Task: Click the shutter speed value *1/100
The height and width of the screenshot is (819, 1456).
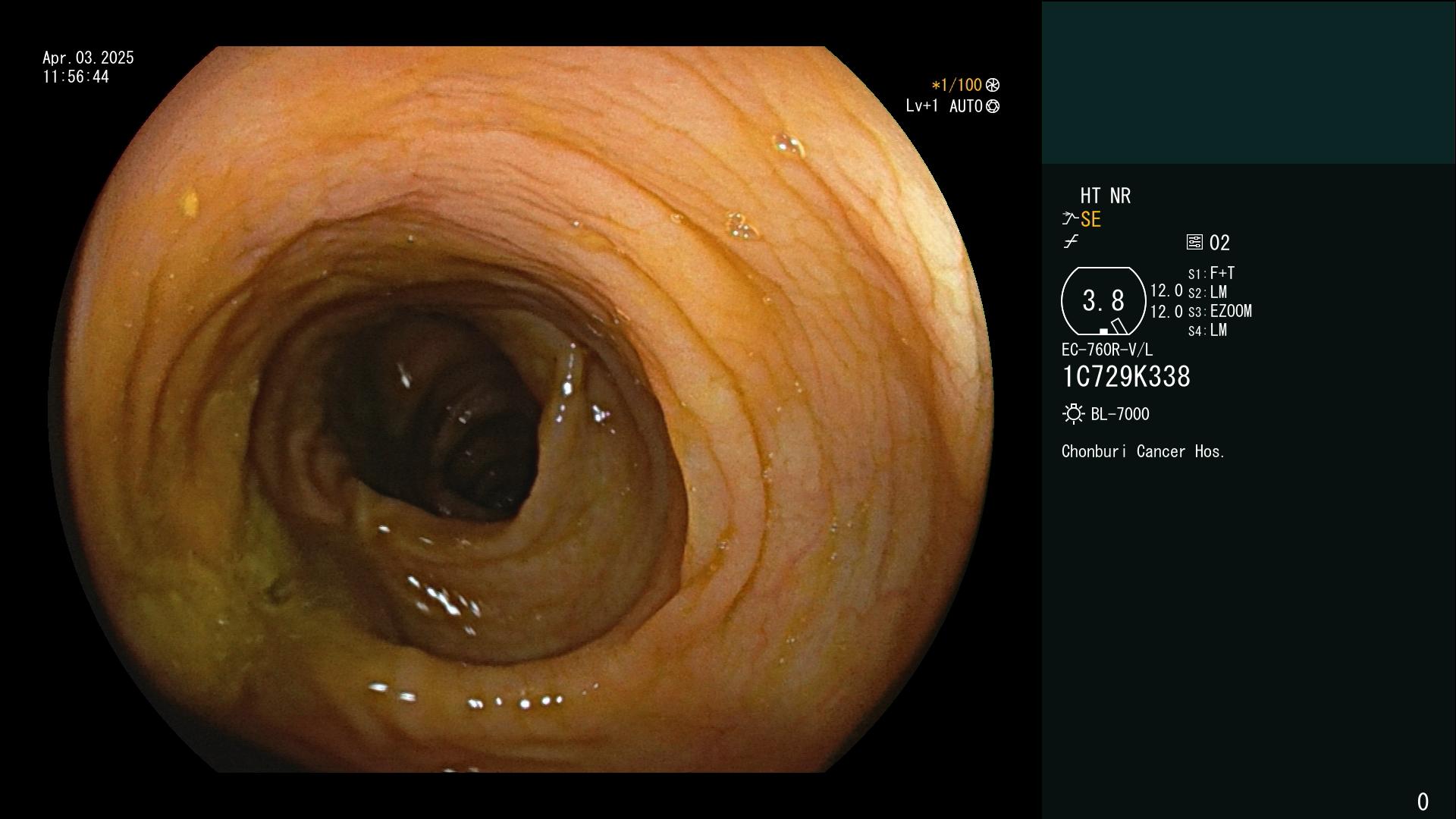Action: [956, 85]
